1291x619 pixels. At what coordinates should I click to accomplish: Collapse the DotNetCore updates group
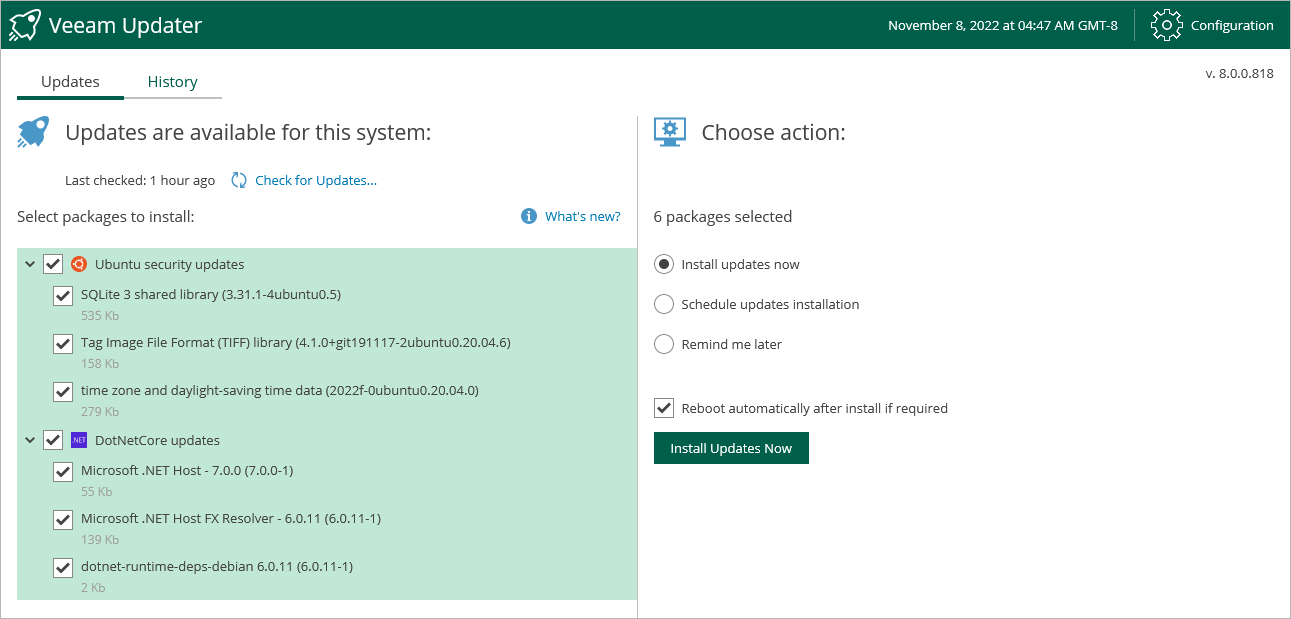point(29,440)
